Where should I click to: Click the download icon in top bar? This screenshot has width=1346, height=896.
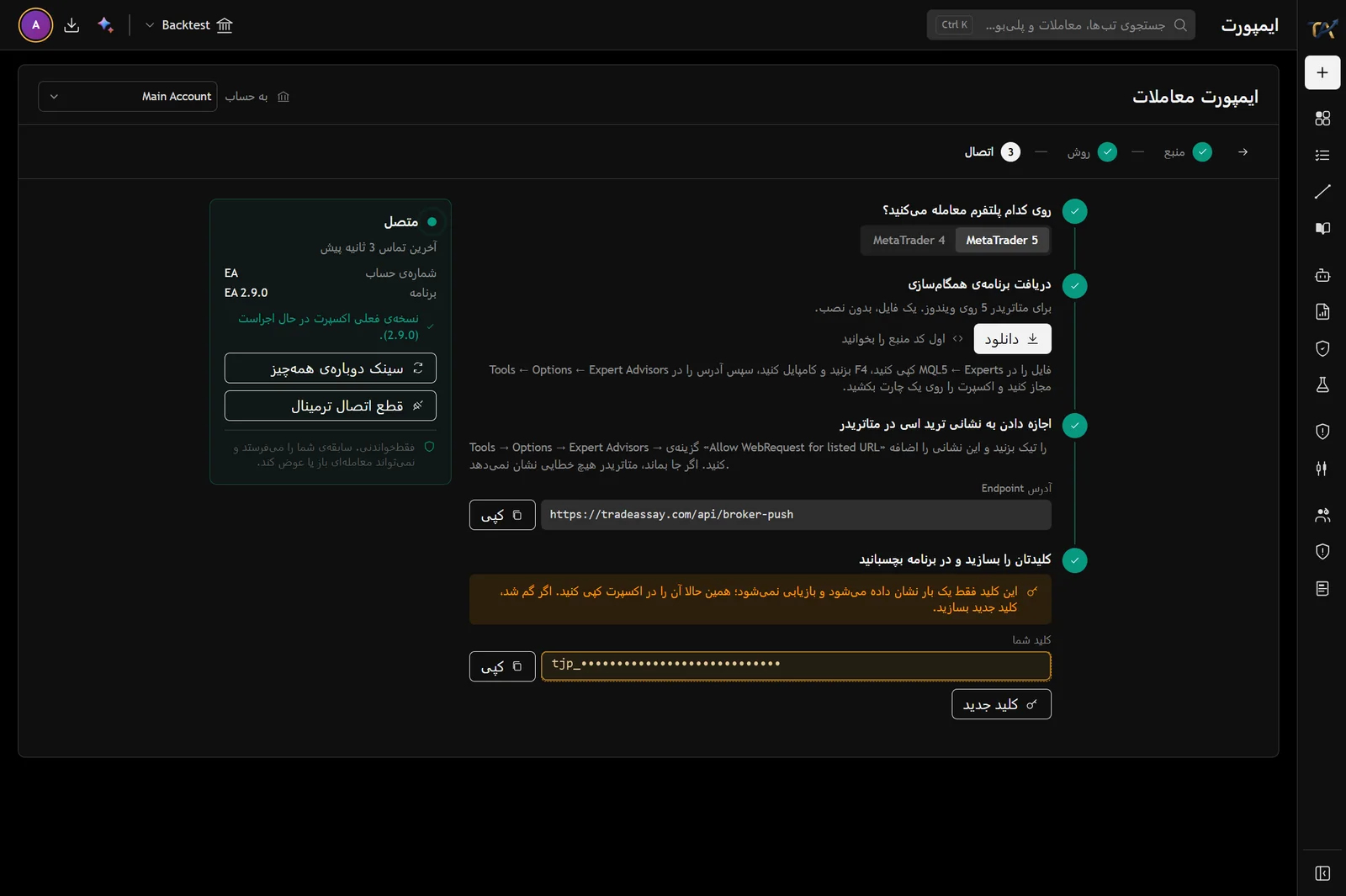72,25
